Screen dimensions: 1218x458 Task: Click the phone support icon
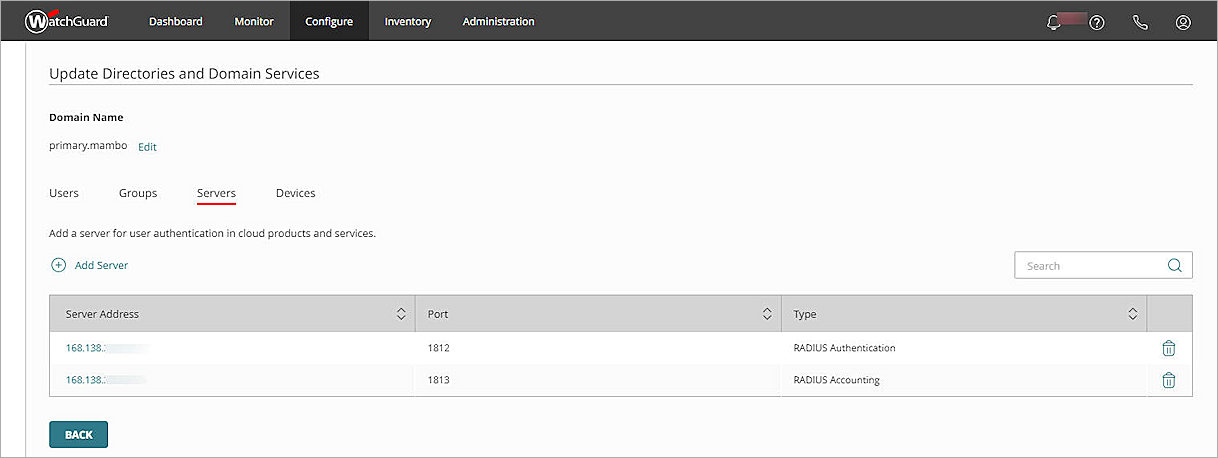click(x=1140, y=22)
